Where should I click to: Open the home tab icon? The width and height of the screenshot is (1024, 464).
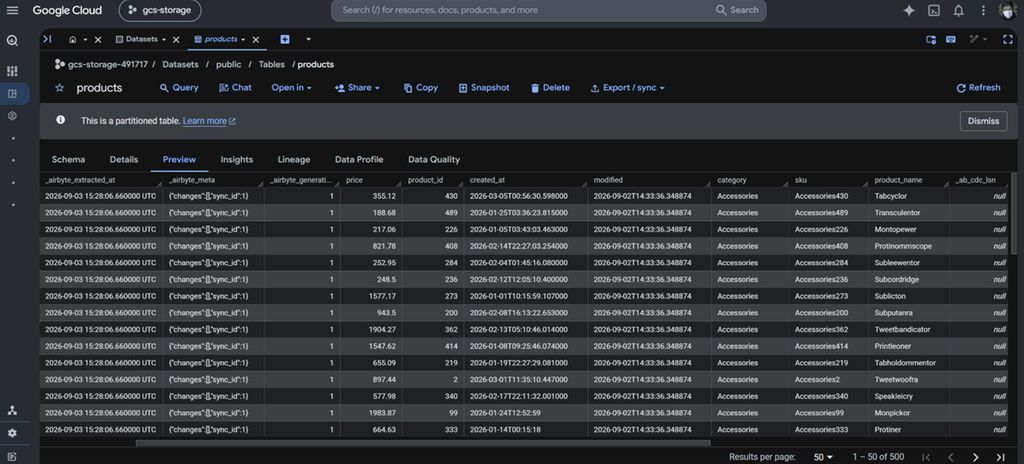pyautogui.click(x=72, y=40)
